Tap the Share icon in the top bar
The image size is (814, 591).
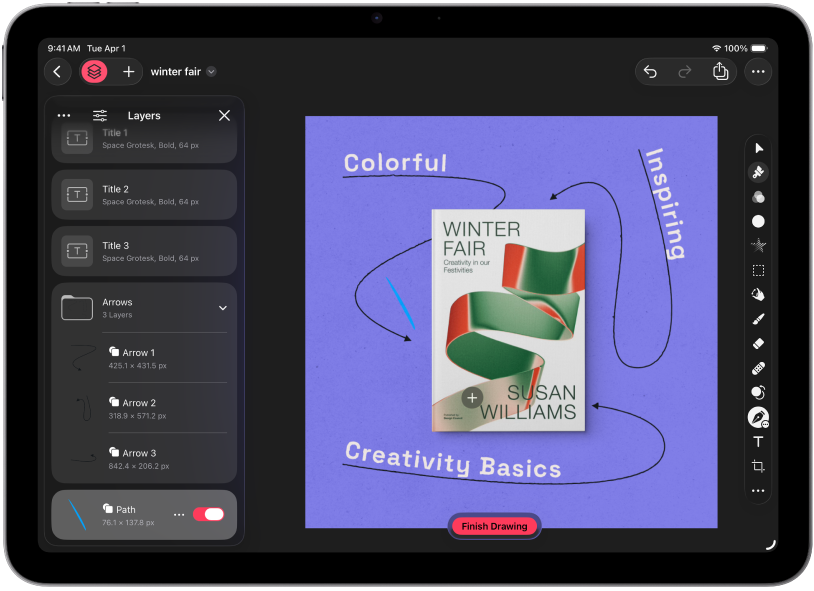[x=721, y=71]
